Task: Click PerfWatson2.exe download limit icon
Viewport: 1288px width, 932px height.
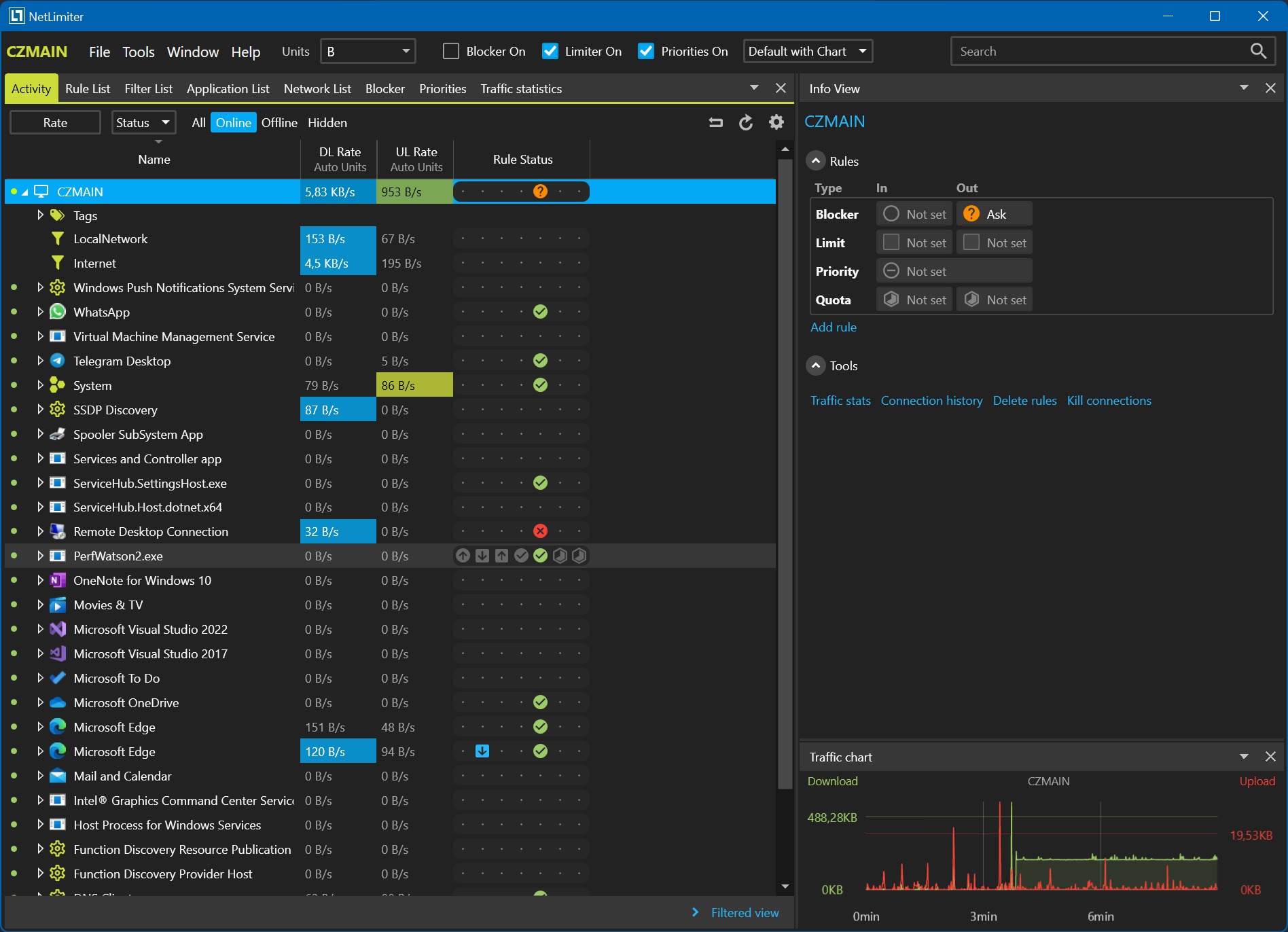Action: (x=482, y=556)
